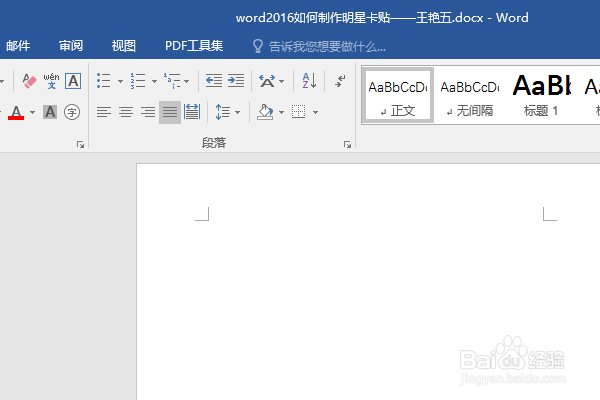
Task: Click the Borders icon
Action: pos(298,112)
